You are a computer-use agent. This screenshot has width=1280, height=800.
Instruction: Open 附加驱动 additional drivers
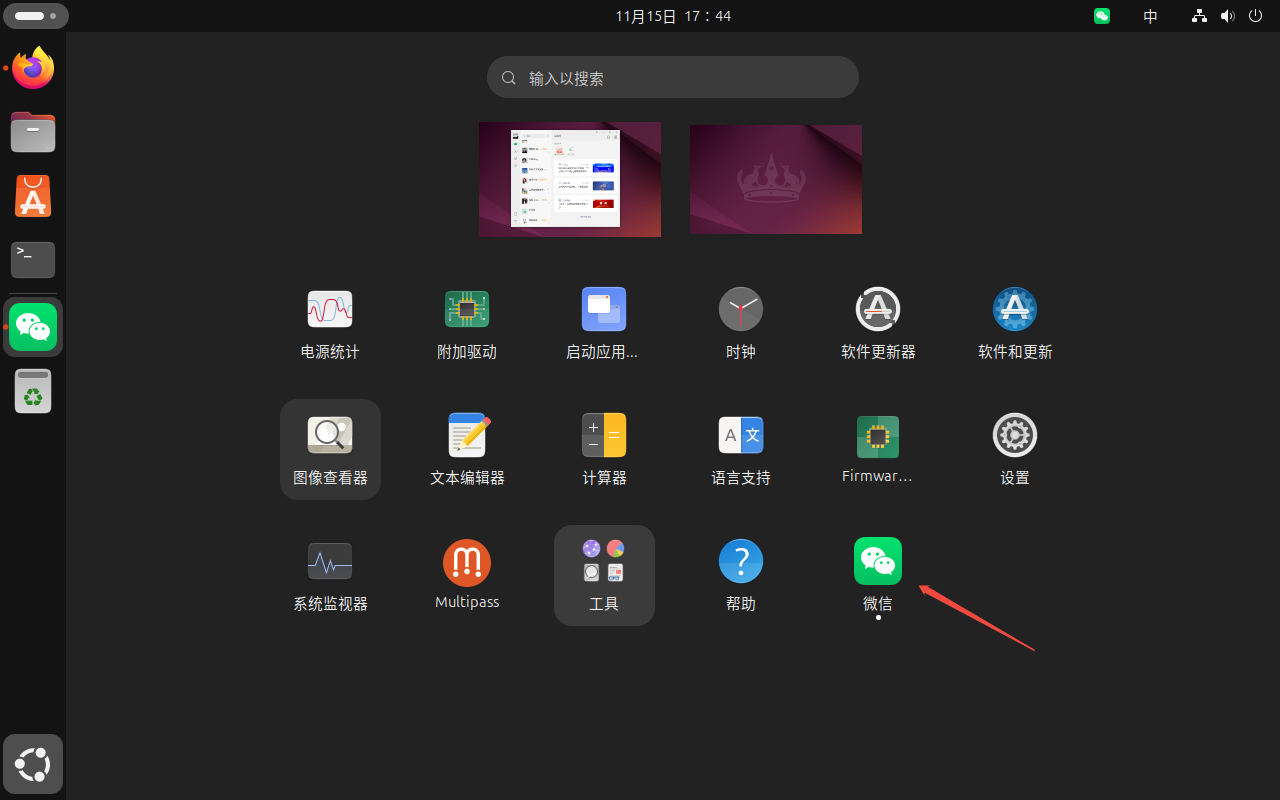coord(467,310)
